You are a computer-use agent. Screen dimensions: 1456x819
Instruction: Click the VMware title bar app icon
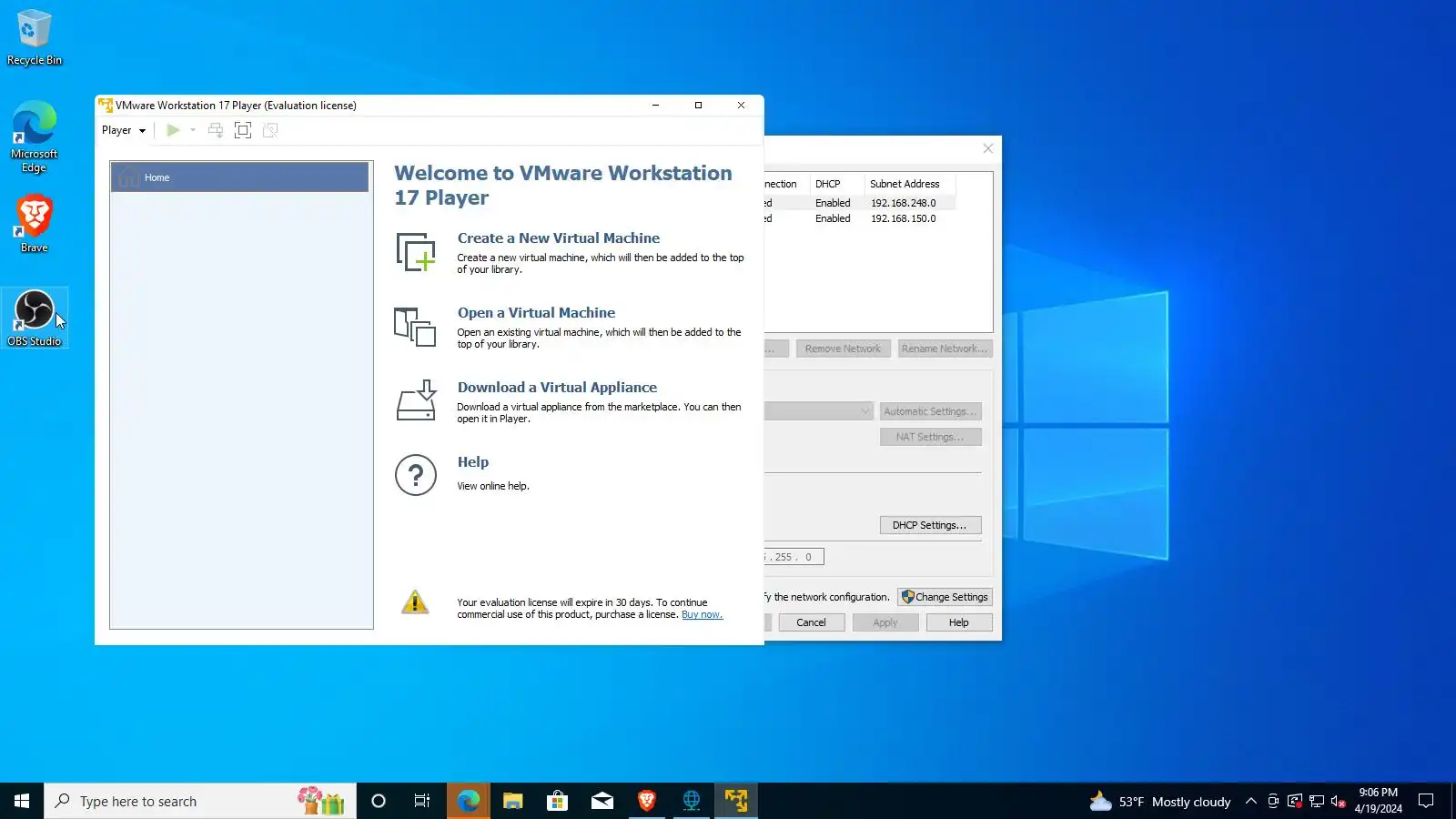(x=106, y=106)
